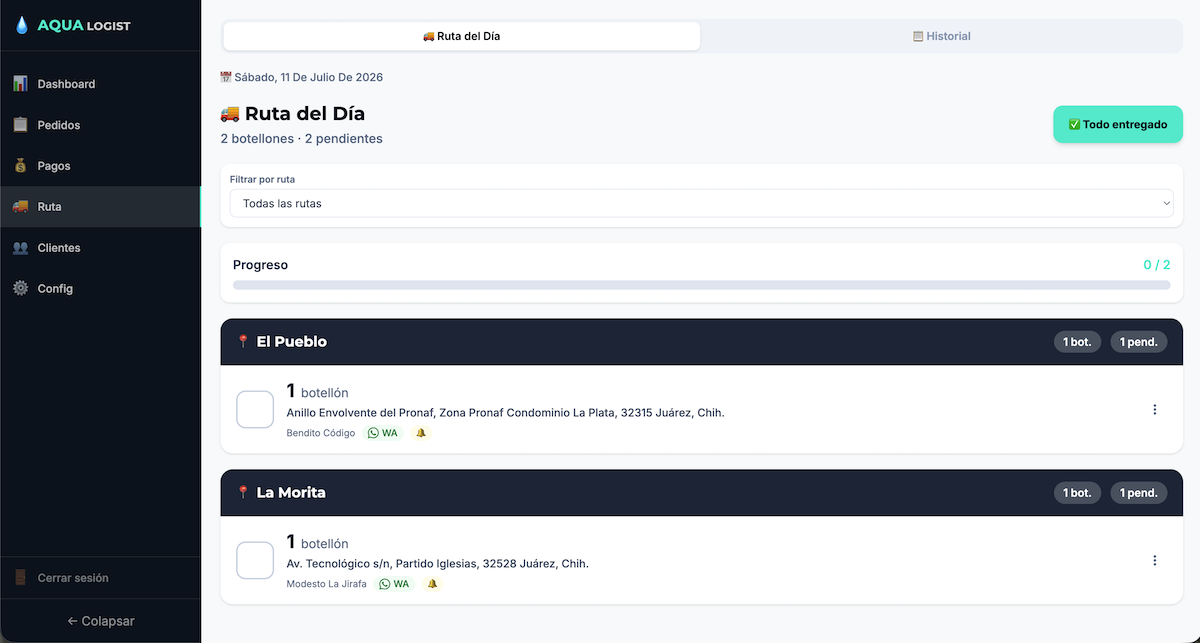Click the Pedidos clipboard icon
Image resolution: width=1200 pixels, height=643 pixels.
[20, 125]
